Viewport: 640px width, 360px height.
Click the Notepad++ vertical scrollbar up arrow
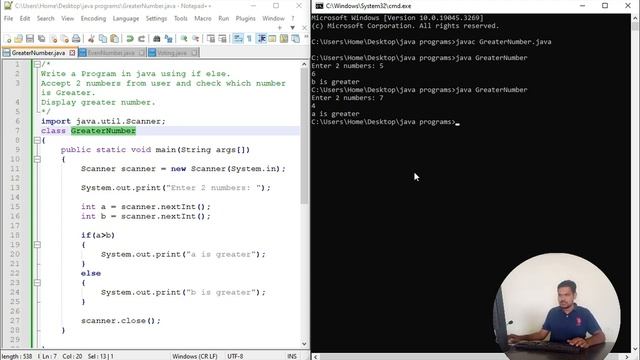(x=304, y=64)
